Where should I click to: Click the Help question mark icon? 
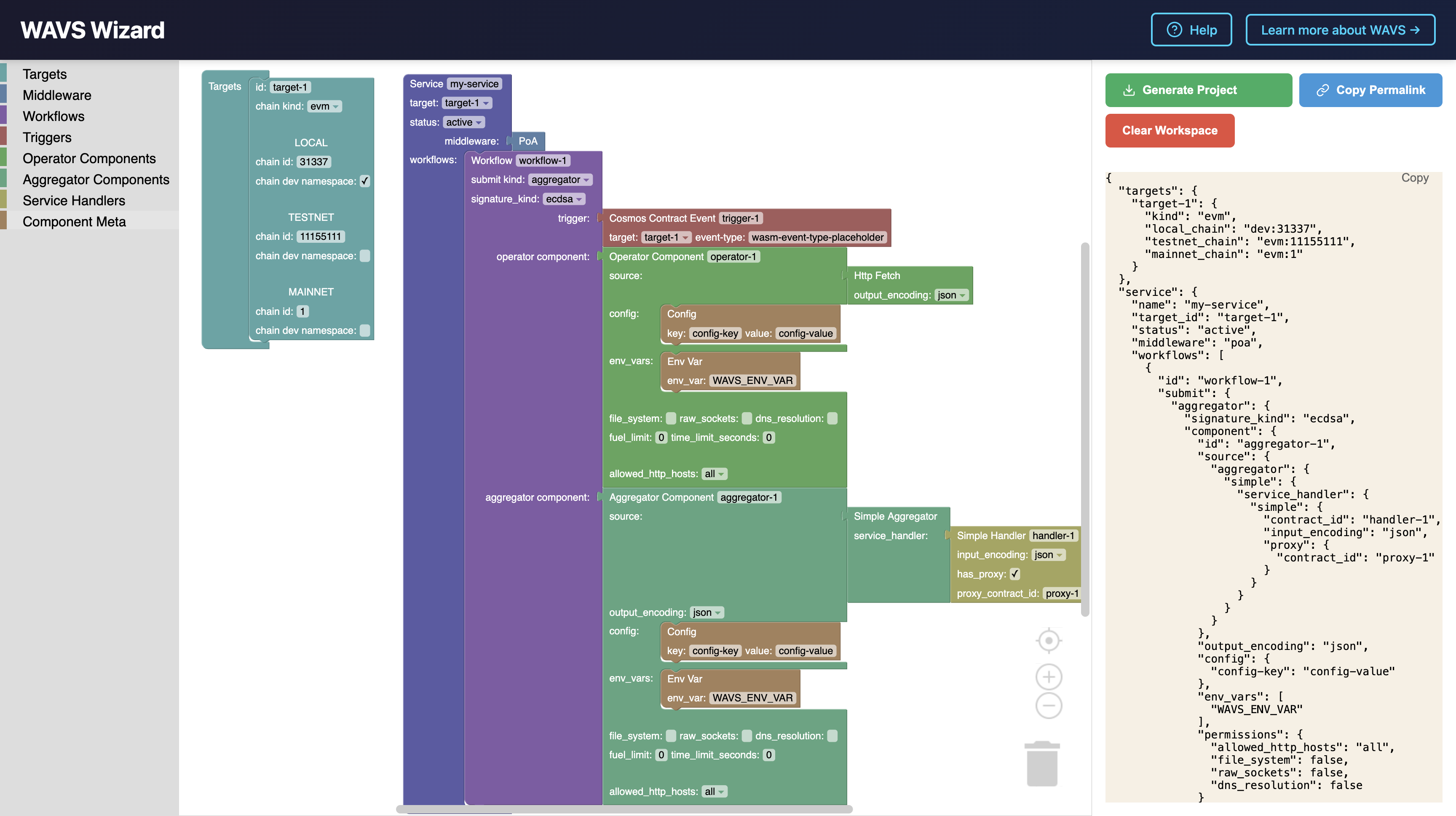click(x=1174, y=30)
